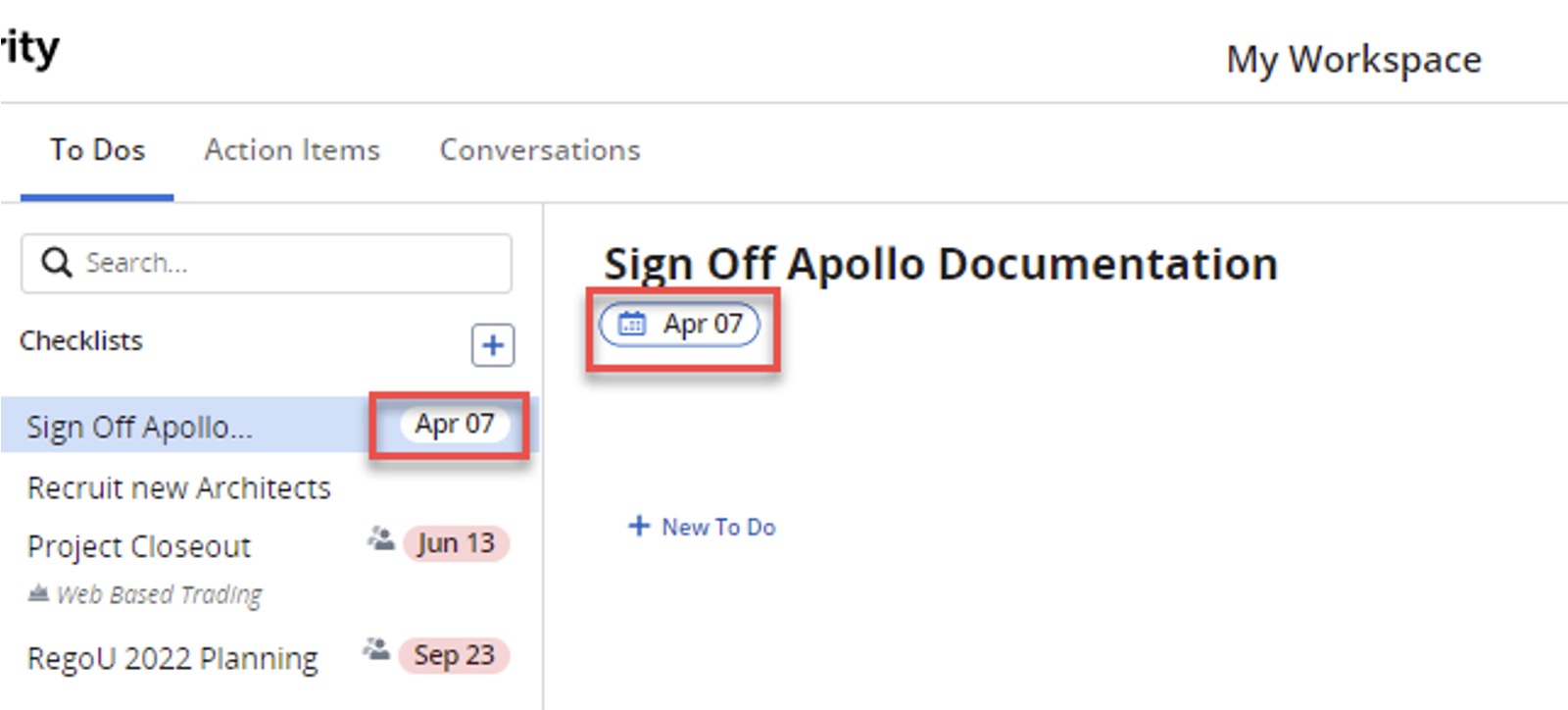Open the RegoU 2022 Planning checklist
Screen dimensions: 1568x710
(172, 658)
